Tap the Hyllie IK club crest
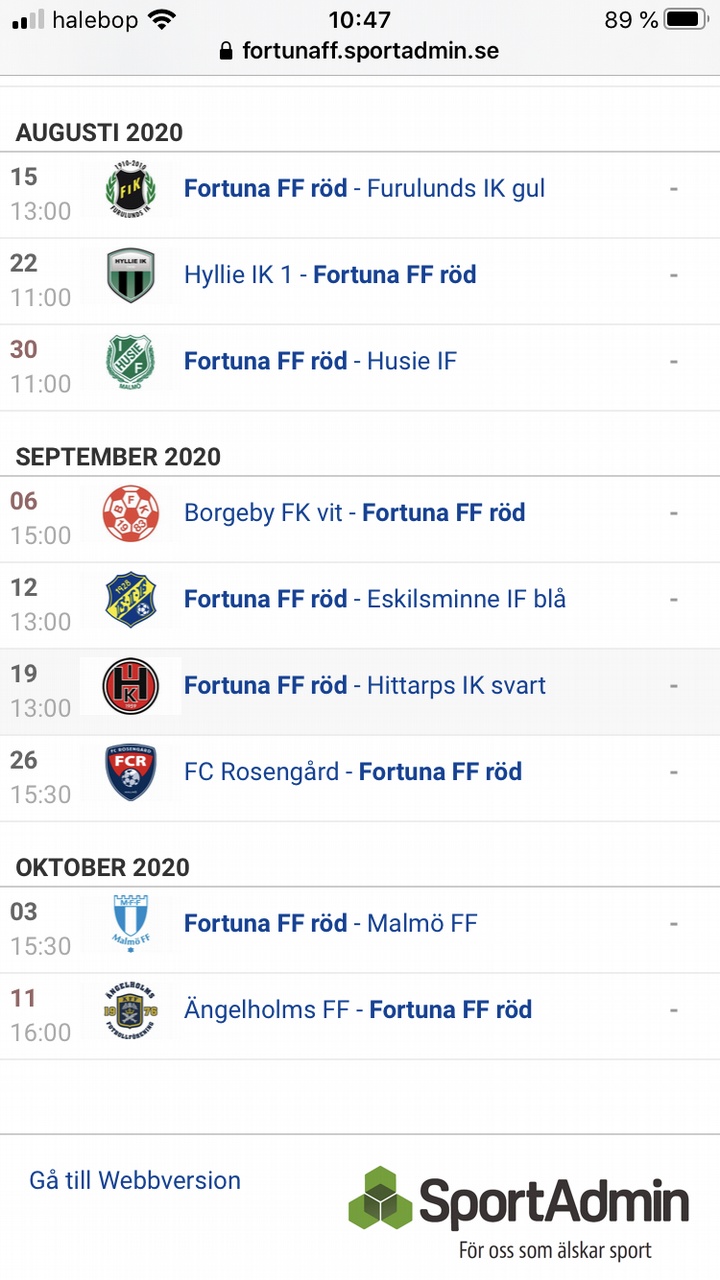The width and height of the screenshot is (720, 1280). [x=131, y=276]
